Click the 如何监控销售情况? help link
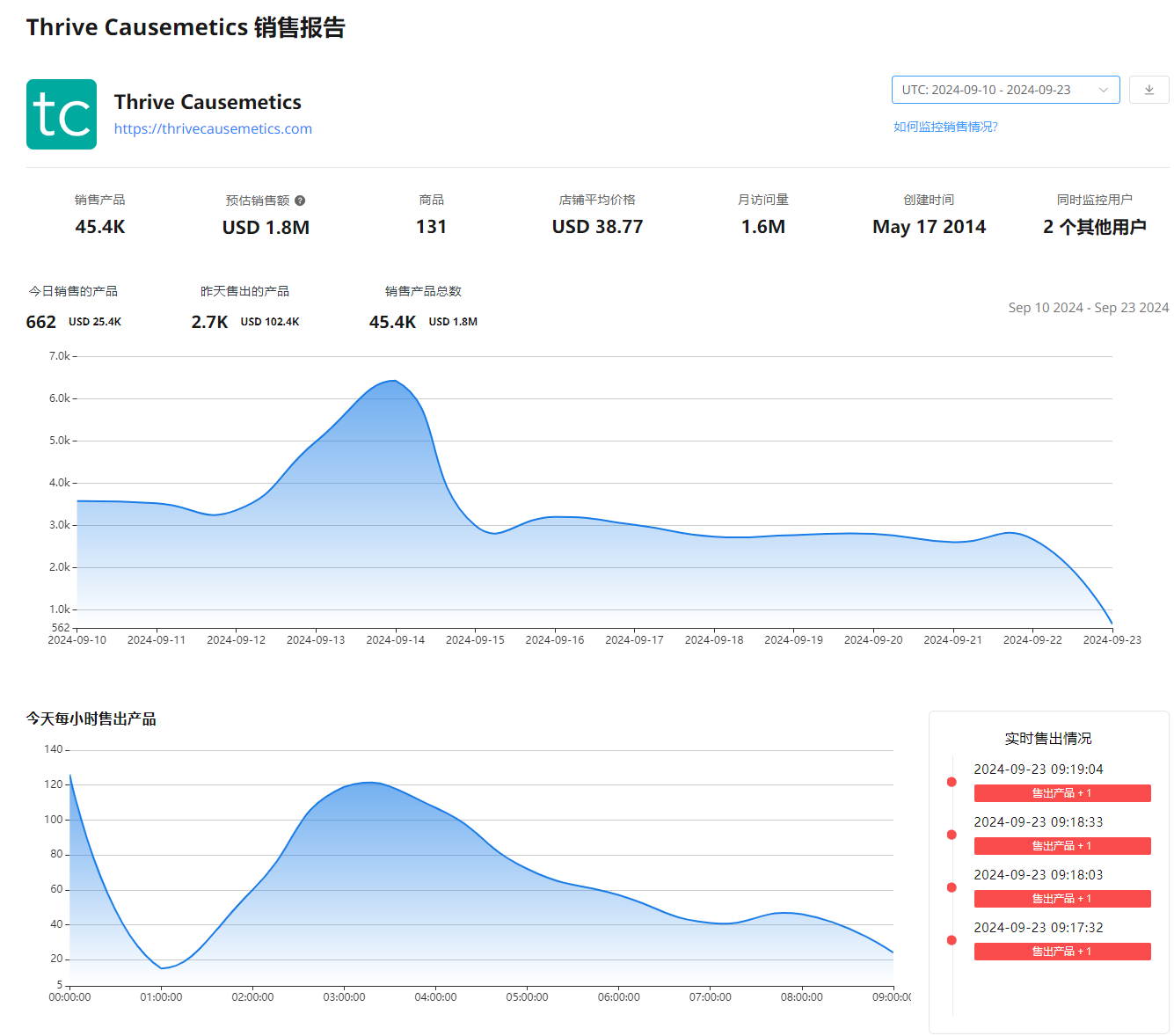Image resolution: width=1174 pixels, height=1036 pixels. (x=945, y=127)
